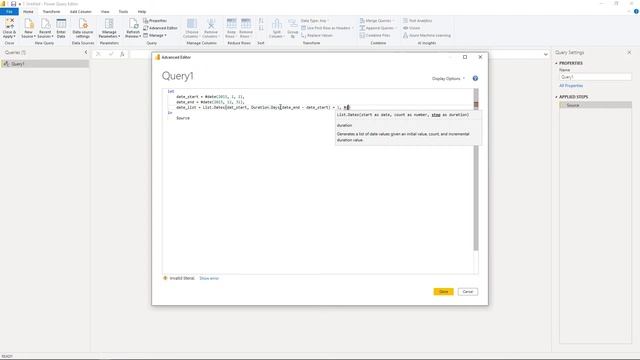
Task: Click the Close & Apply icon
Action: [x=9, y=28]
